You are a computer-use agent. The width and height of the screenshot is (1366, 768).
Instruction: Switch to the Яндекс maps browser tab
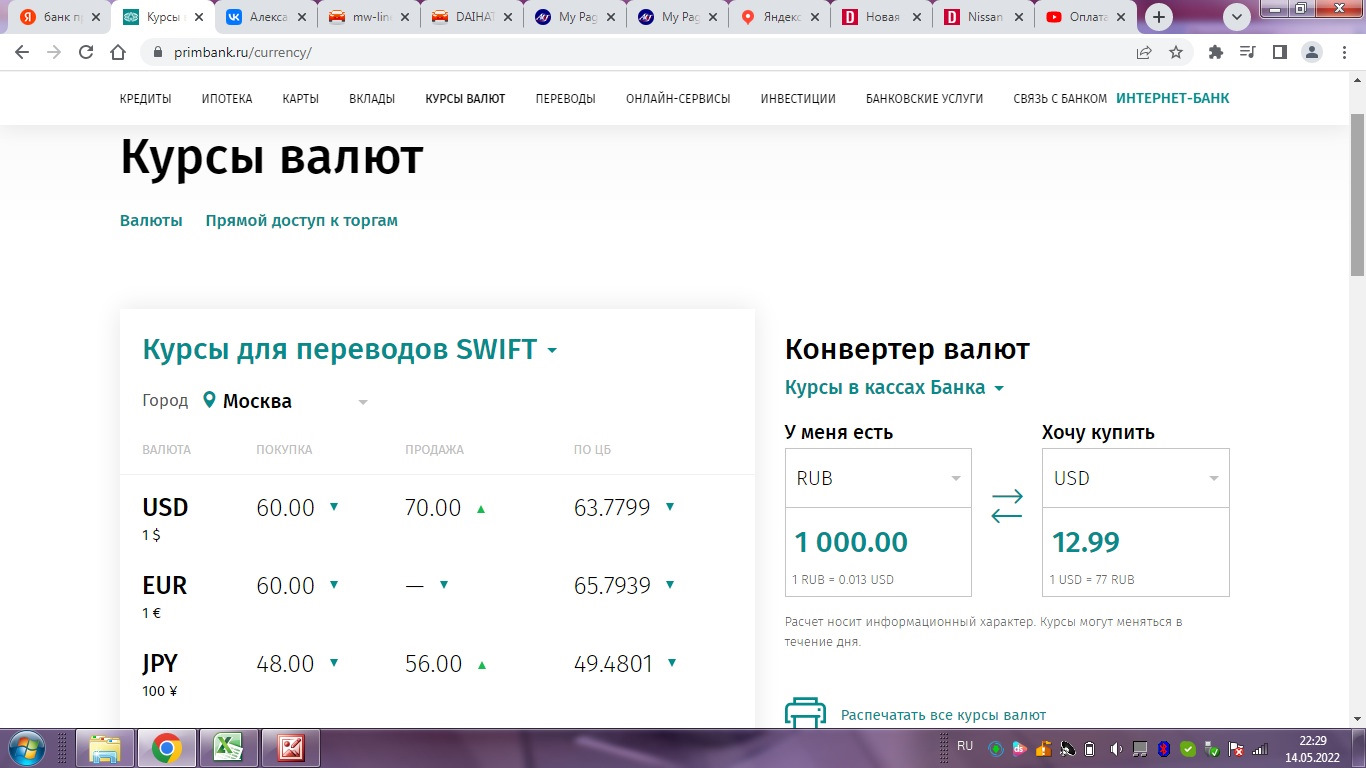pos(779,17)
